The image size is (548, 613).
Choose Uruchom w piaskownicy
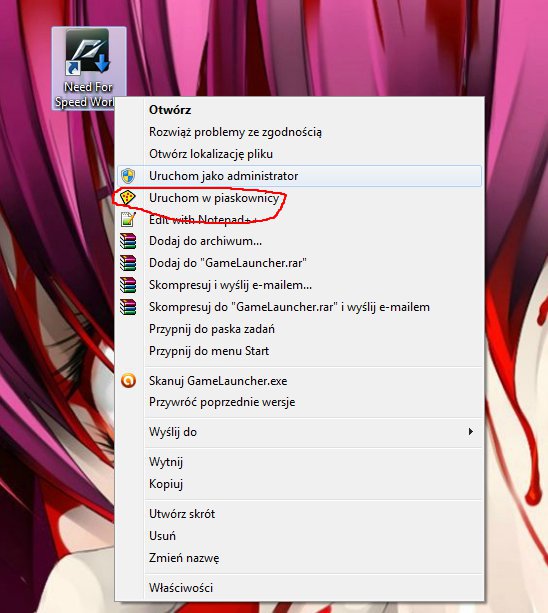[x=299, y=198]
